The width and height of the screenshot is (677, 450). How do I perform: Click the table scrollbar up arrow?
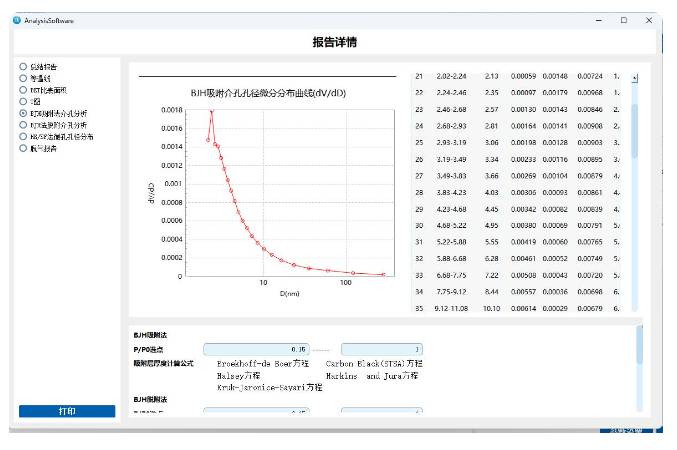[634, 78]
